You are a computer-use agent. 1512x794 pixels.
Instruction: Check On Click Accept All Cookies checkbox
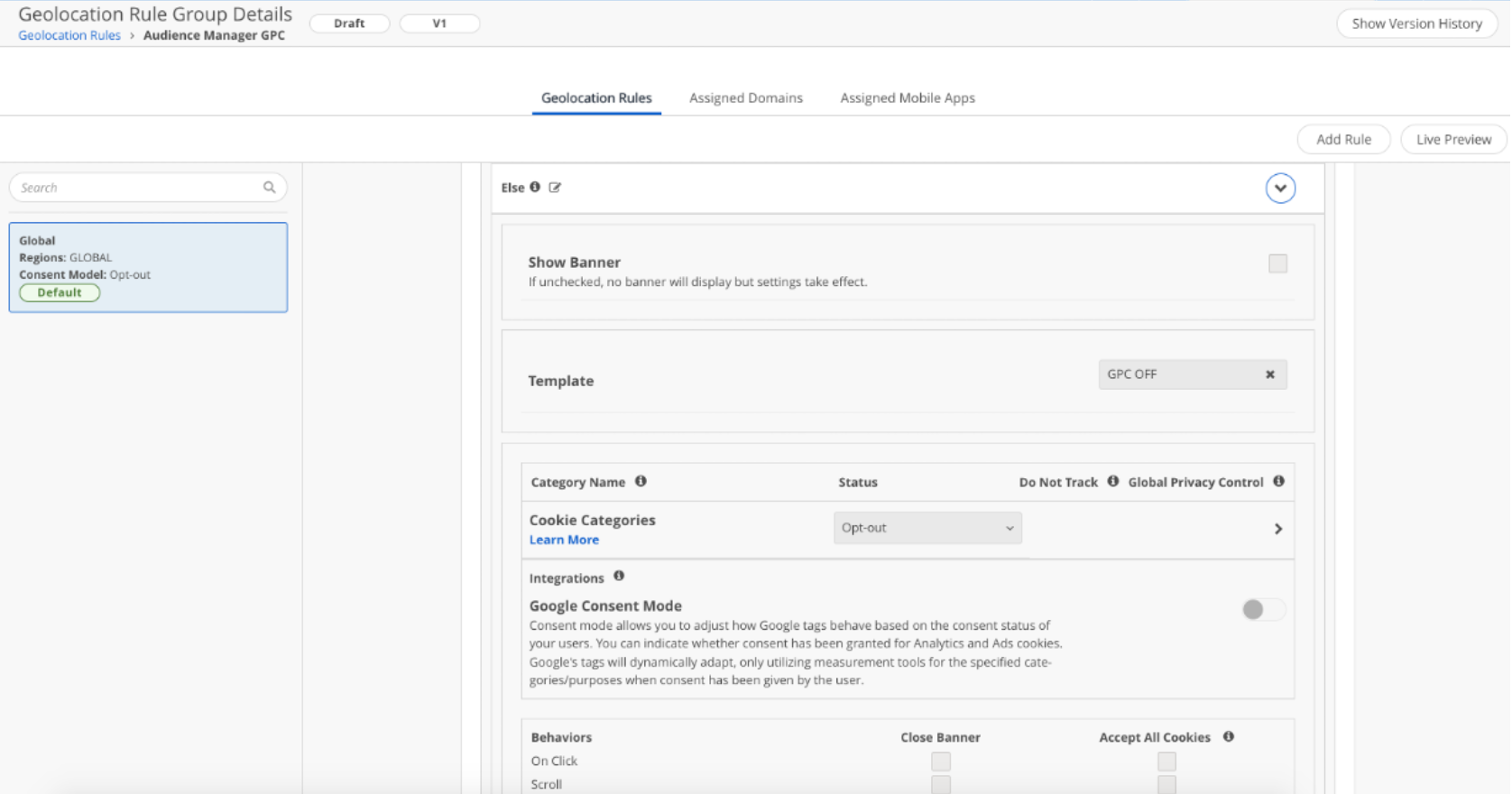pyautogui.click(x=1166, y=761)
